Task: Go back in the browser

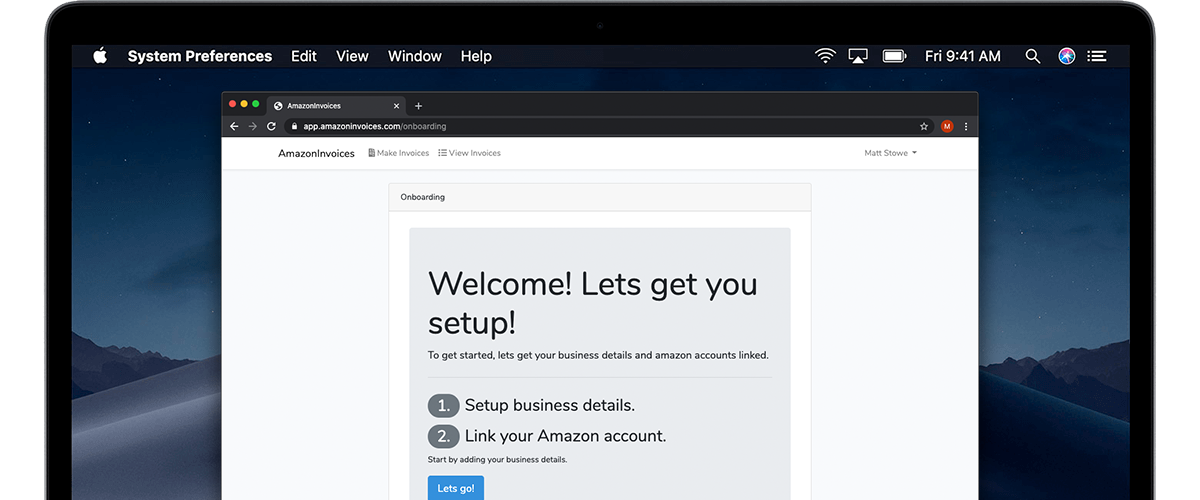Action: (x=234, y=126)
